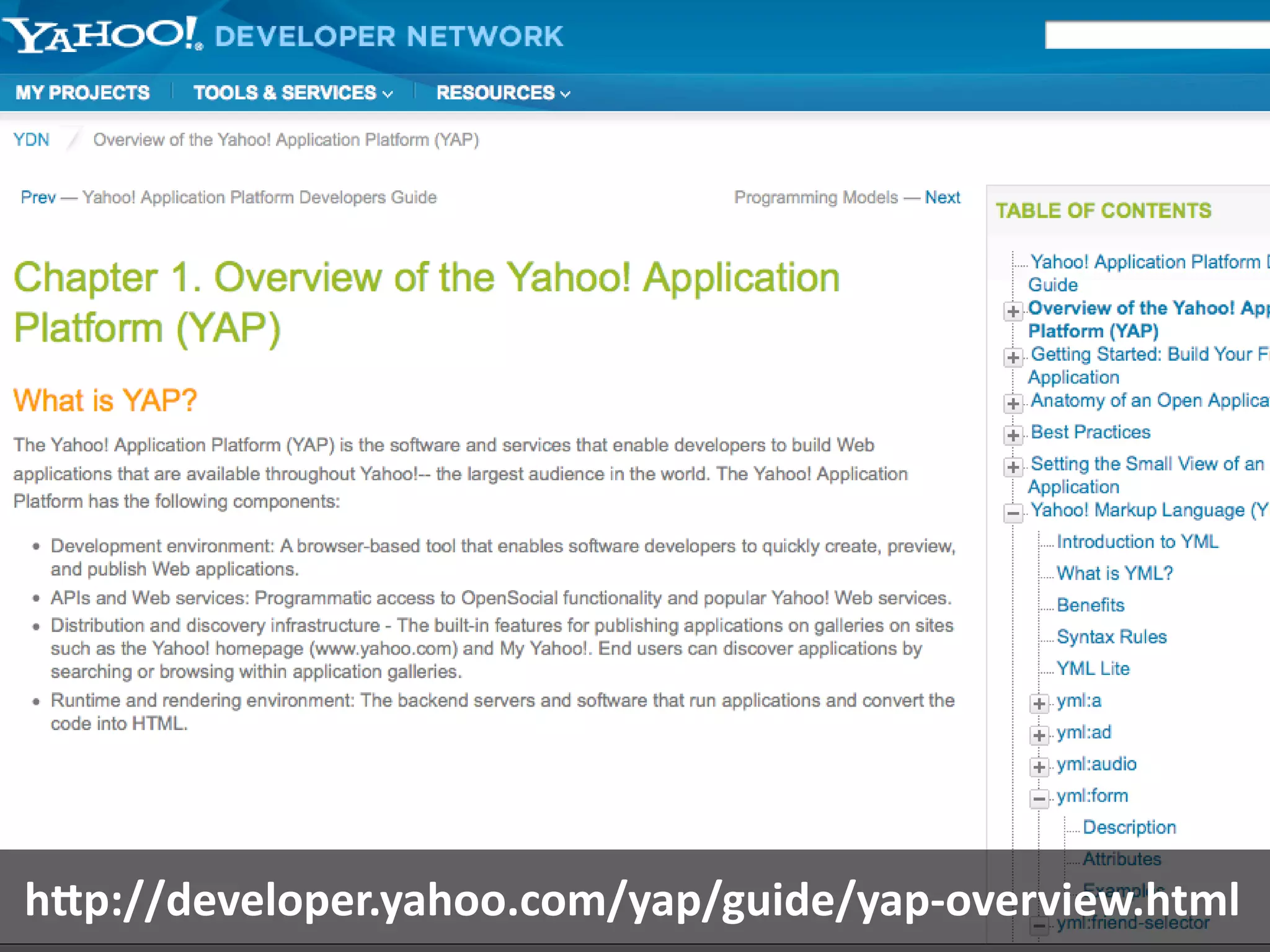
Task: Expand Setting the Small View node
Action: point(1013,467)
